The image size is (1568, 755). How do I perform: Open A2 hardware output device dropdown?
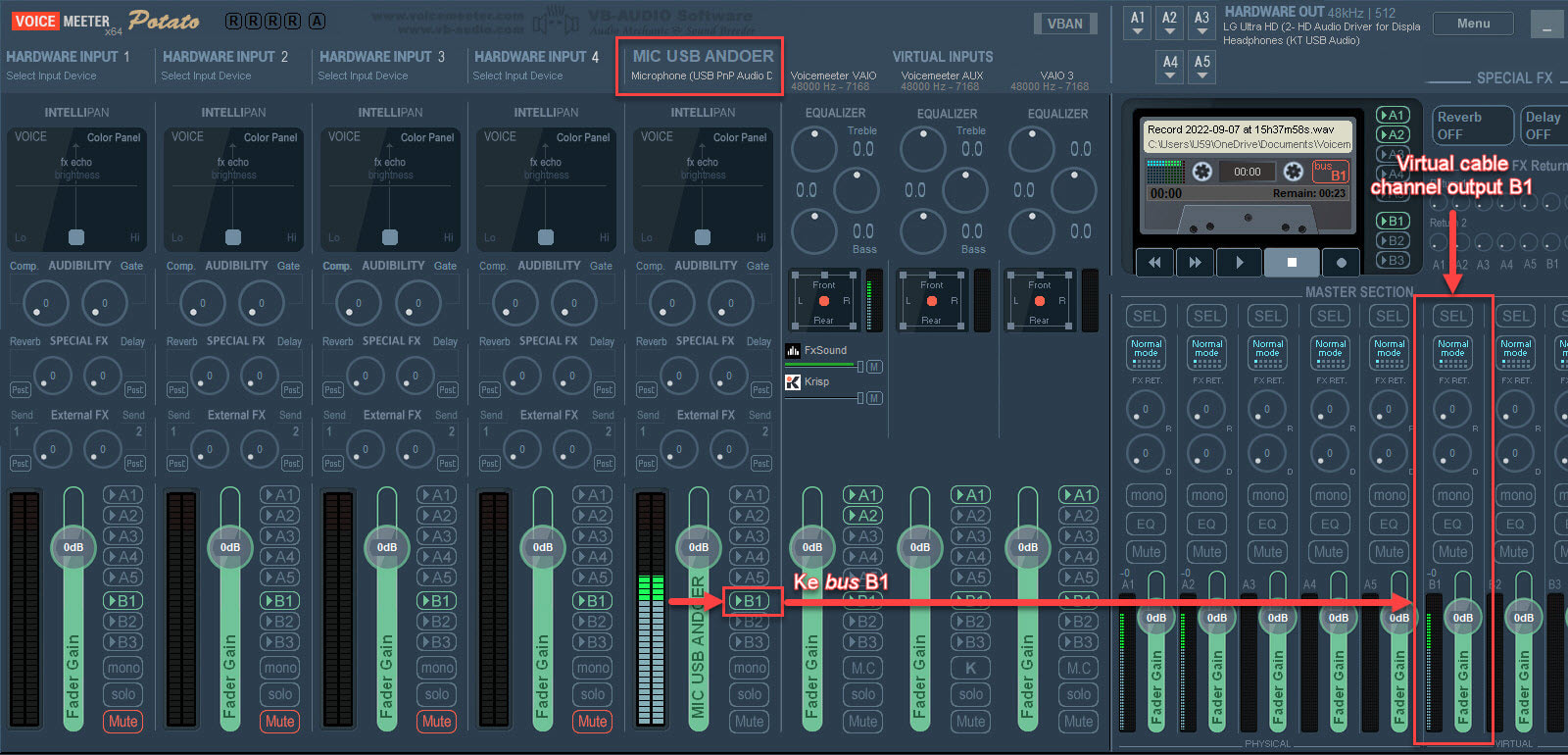tap(1170, 24)
